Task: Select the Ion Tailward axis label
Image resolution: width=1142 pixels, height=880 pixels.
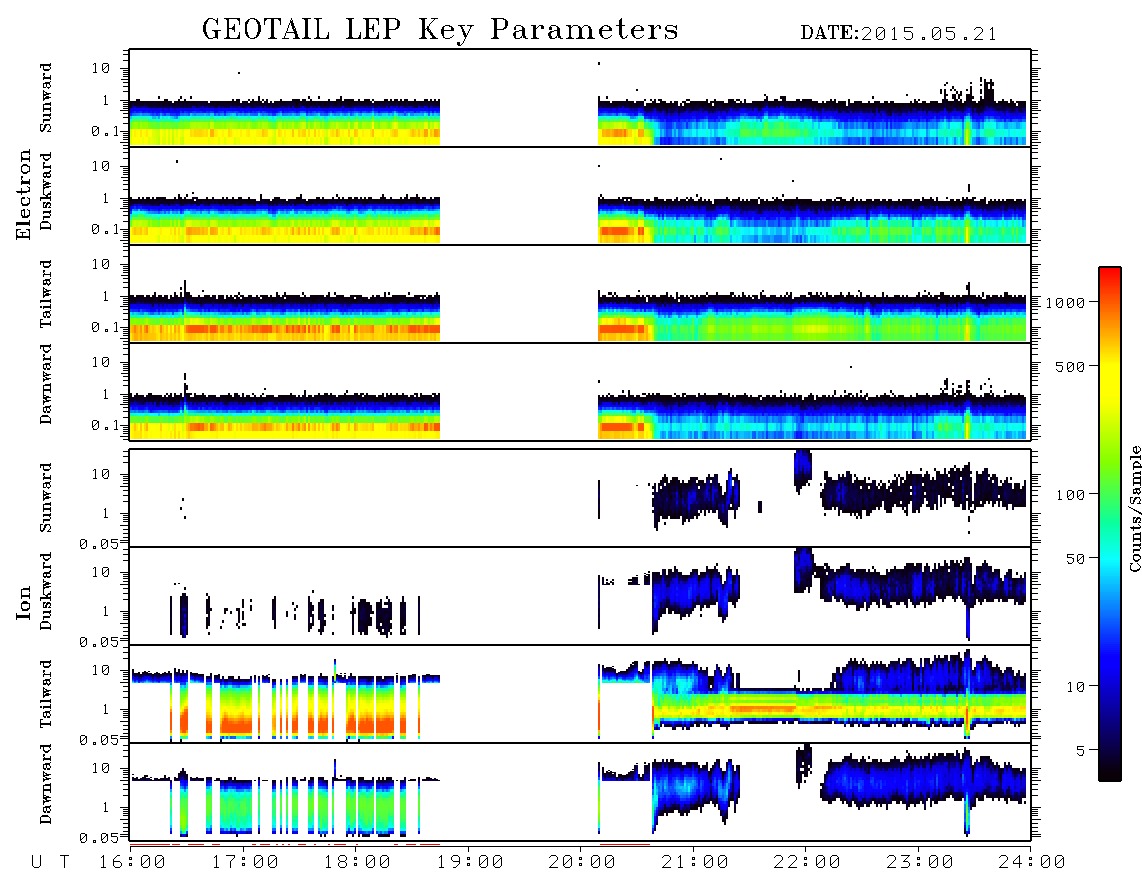Action: 46,694
